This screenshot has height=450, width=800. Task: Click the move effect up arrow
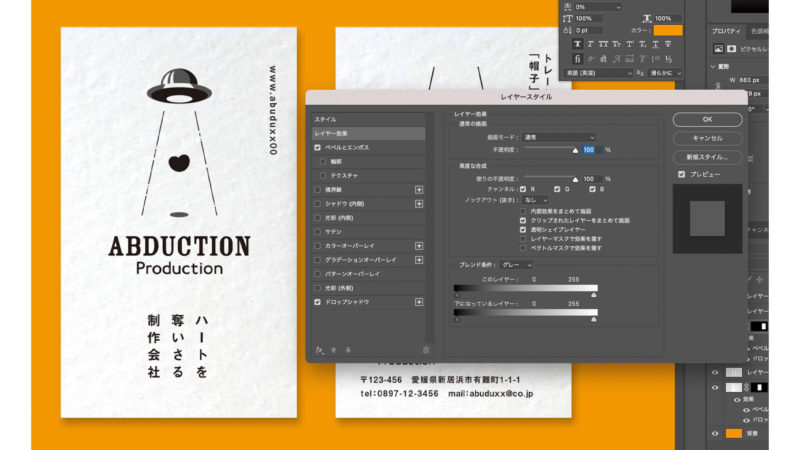334,350
